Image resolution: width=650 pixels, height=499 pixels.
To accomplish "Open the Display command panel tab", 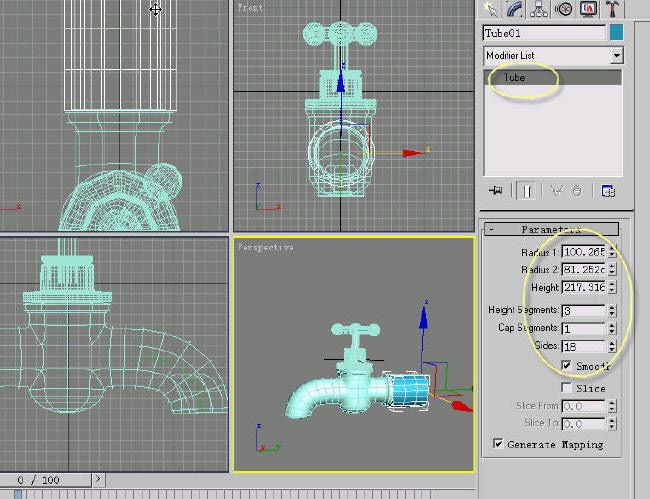I will pos(588,9).
